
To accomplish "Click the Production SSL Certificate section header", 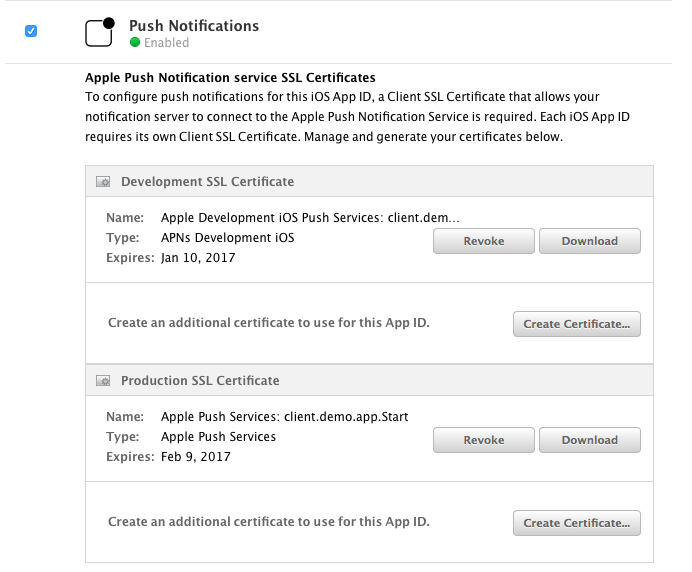I will pyautogui.click(x=200, y=381).
